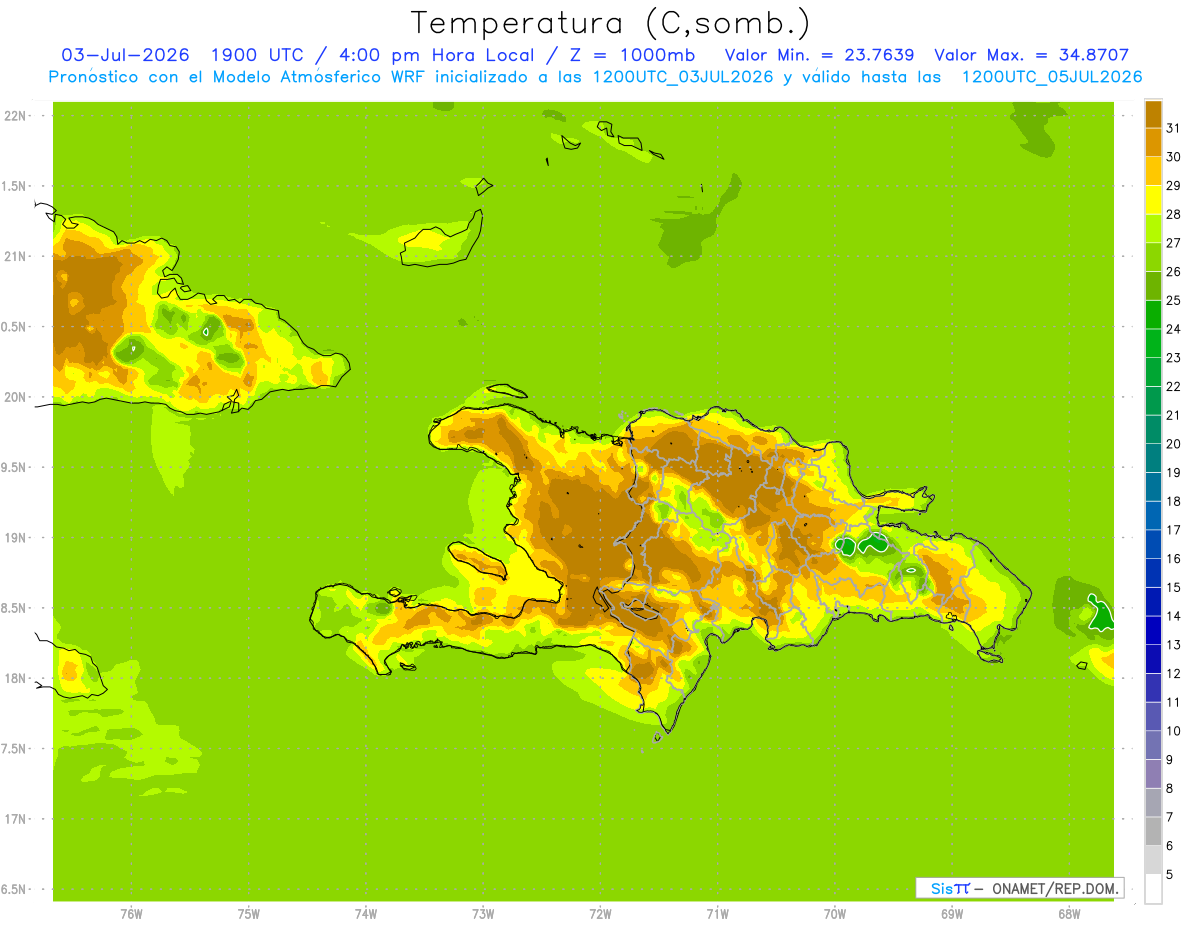Click the "8.5N" latitude axis label
Image resolution: width=1200 pixels, height=927 pixels.
click(x=14, y=608)
